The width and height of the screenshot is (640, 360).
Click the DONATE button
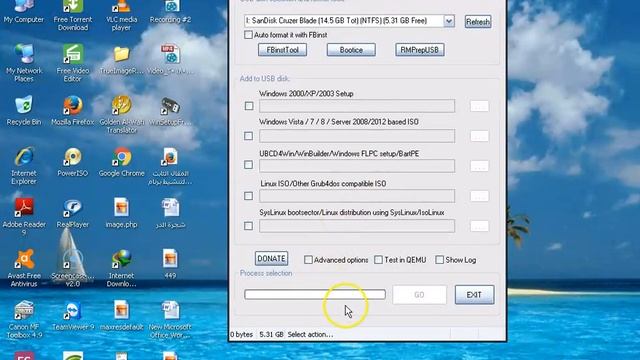271,258
